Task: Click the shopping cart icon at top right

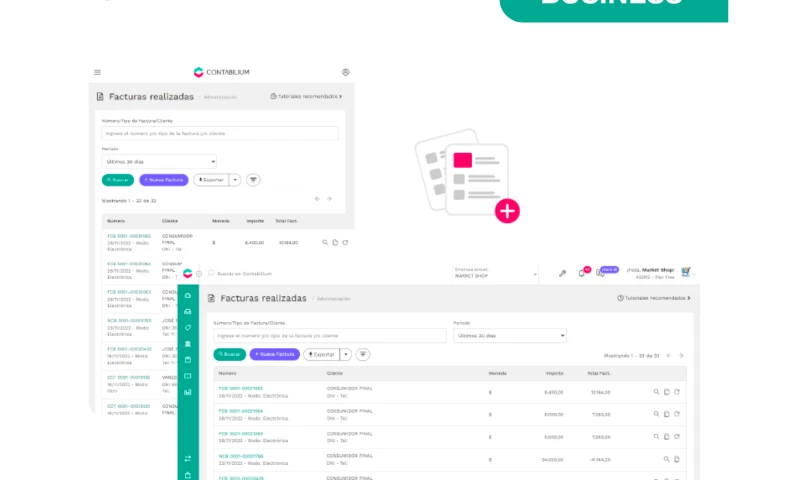Action: click(x=686, y=272)
